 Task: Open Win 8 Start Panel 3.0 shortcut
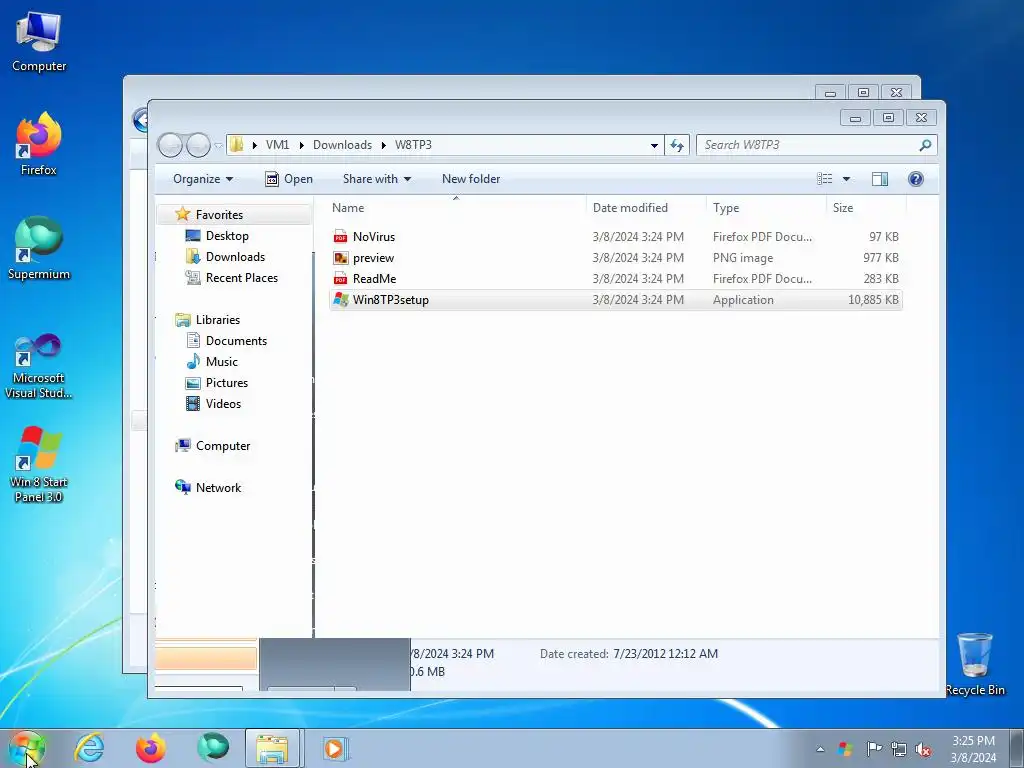click(39, 464)
